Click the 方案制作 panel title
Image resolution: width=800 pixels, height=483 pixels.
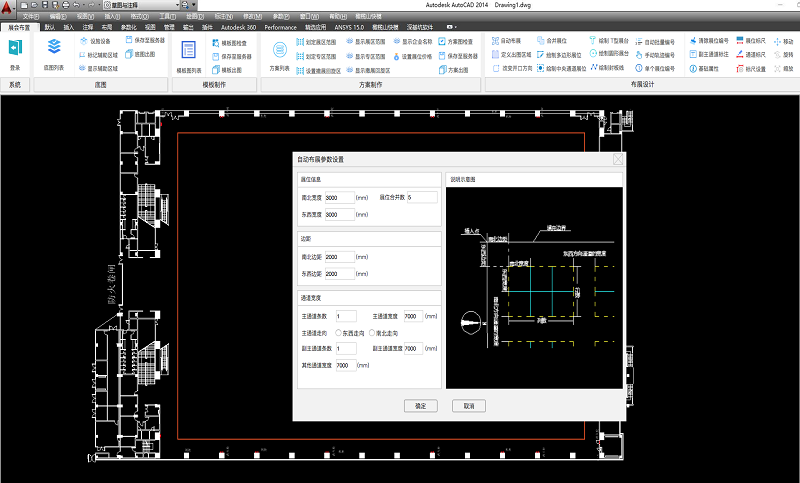[x=370, y=85]
